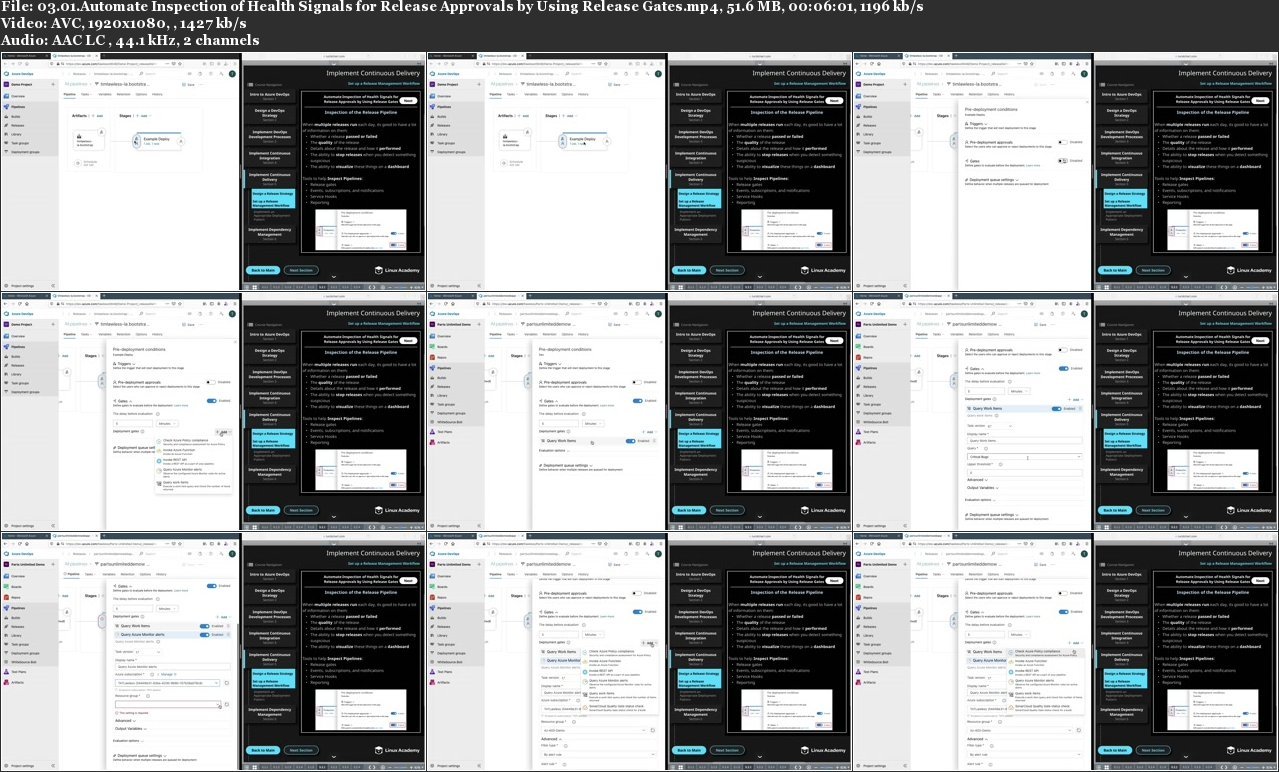Click Deployment groups in Demo Project gates-menu frame
The width and height of the screenshot is (1279, 772).
(25, 392)
